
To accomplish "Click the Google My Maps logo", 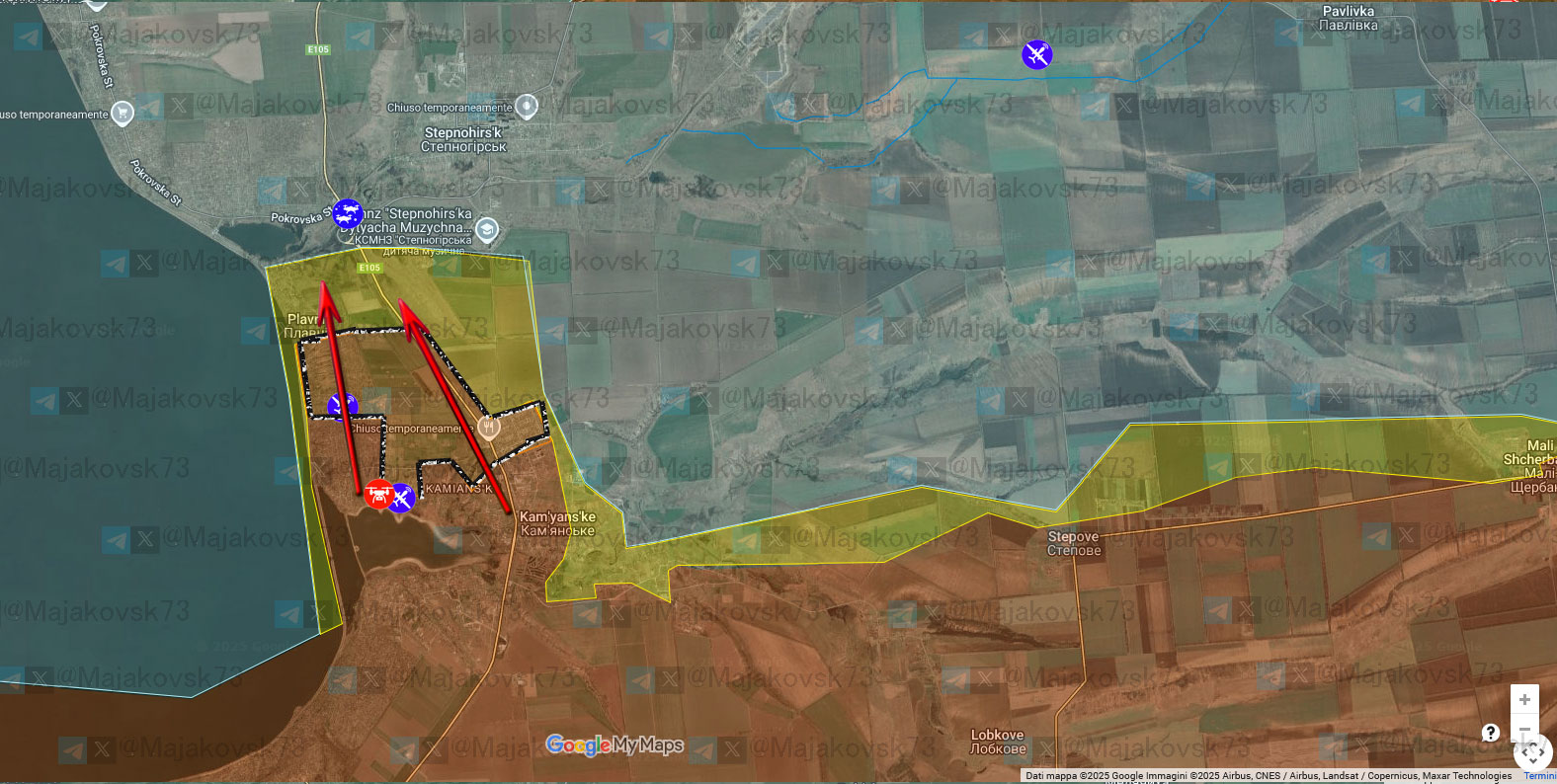I will click(615, 745).
